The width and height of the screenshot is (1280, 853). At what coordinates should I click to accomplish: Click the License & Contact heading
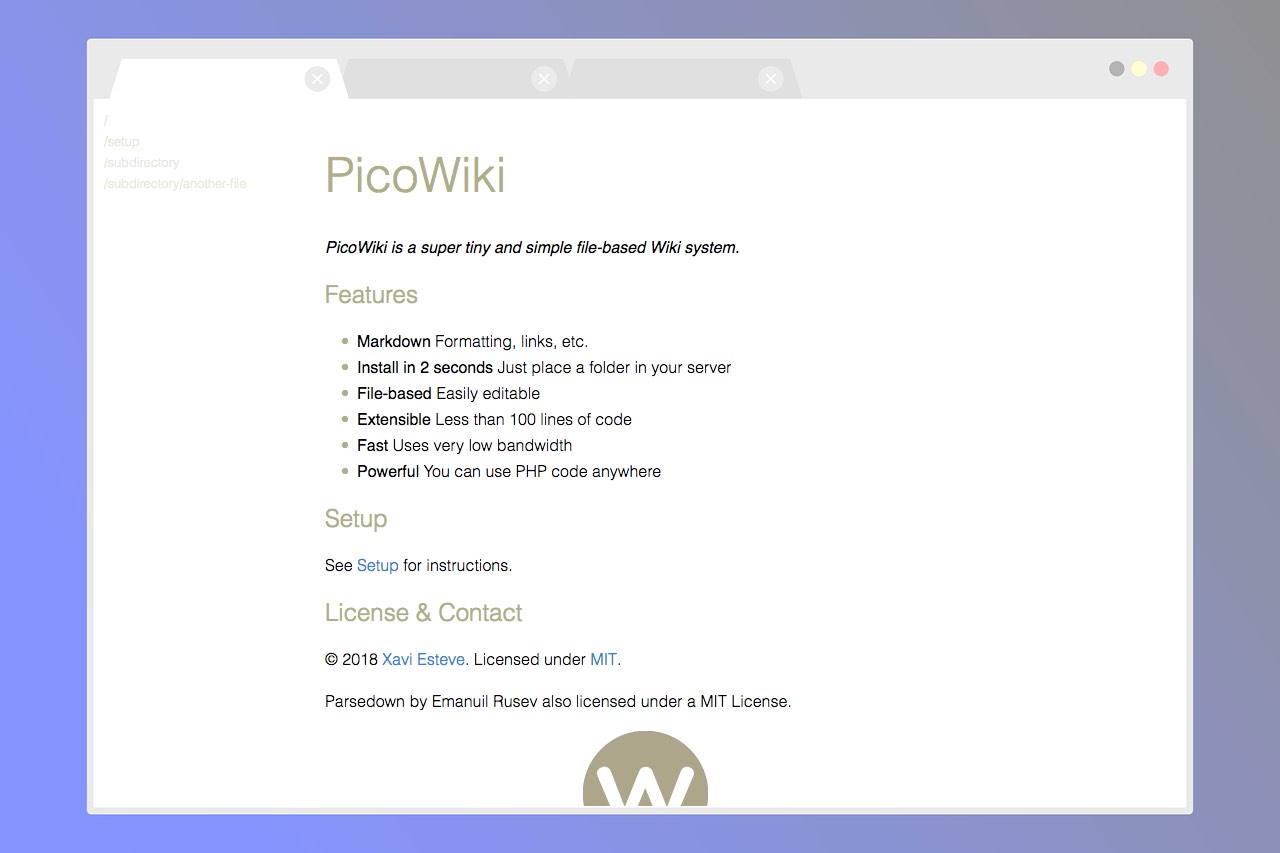423,612
